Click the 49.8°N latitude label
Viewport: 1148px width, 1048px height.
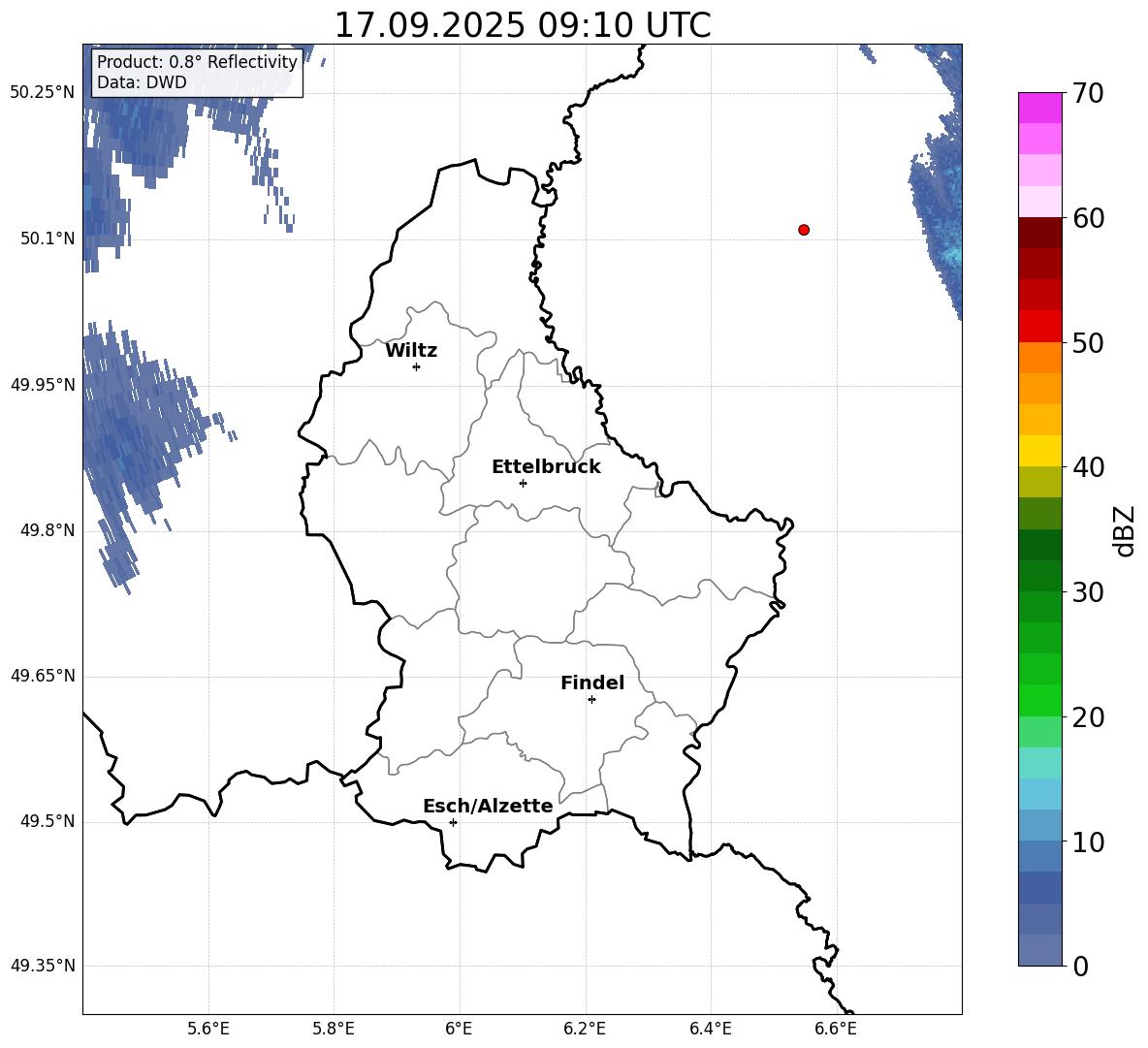coord(48,530)
